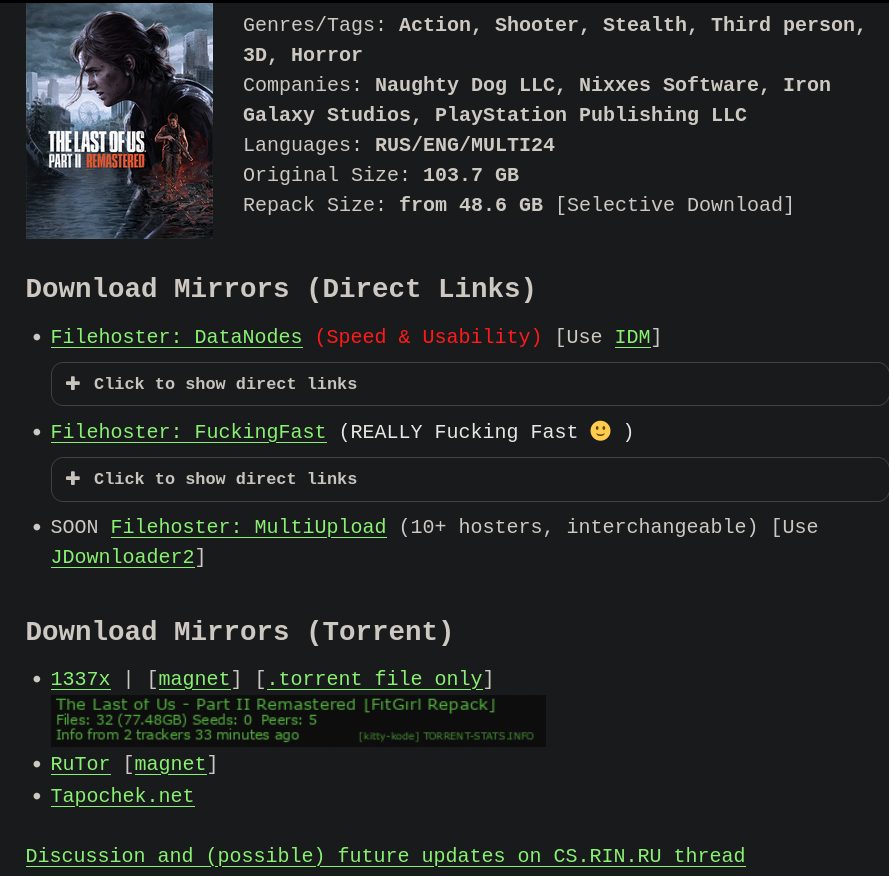The height and width of the screenshot is (876, 889).
Task: Click the torrent stats banner image
Action: pyautogui.click(x=298, y=721)
